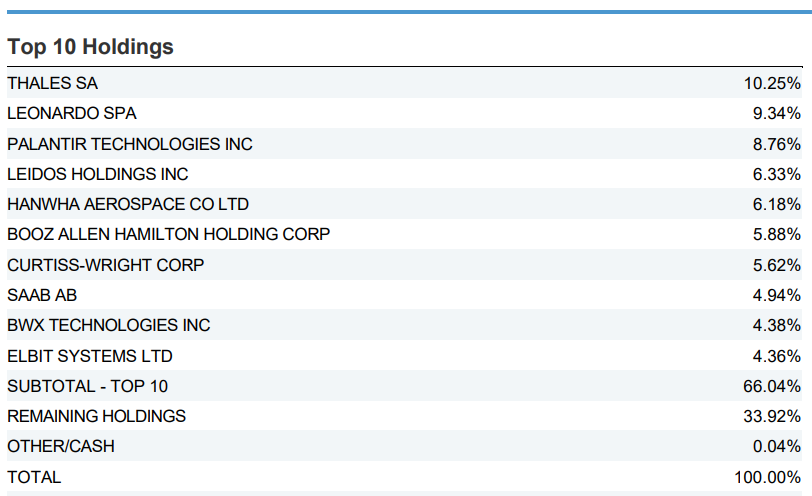Click the Top 10 Holdings heading

click(x=90, y=47)
